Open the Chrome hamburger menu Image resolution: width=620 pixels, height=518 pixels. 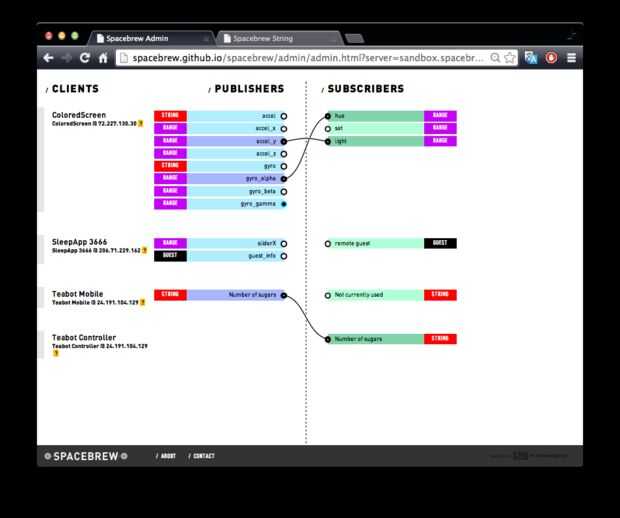(x=571, y=58)
